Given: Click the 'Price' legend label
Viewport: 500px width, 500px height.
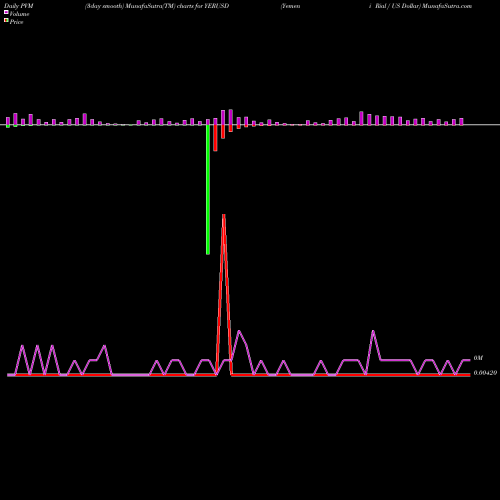Looking at the screenshot, I should 16,22.
